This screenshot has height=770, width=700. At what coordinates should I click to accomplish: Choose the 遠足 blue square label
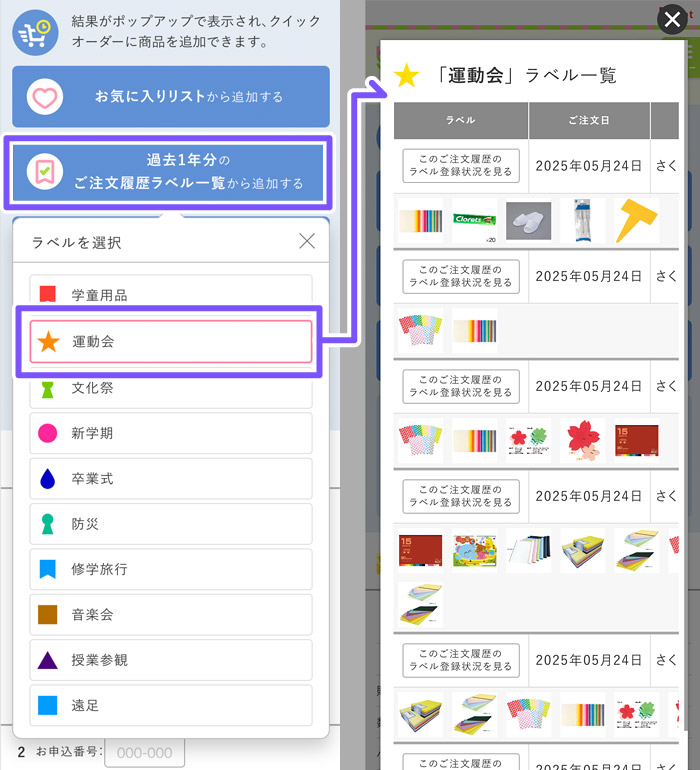click(171, 705)
